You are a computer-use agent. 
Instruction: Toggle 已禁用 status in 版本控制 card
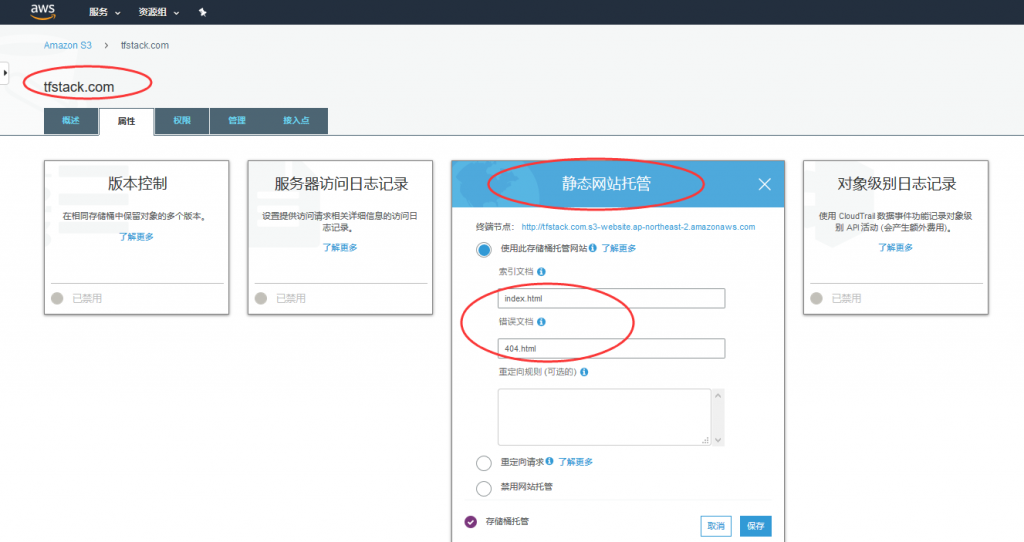(57, 298)
